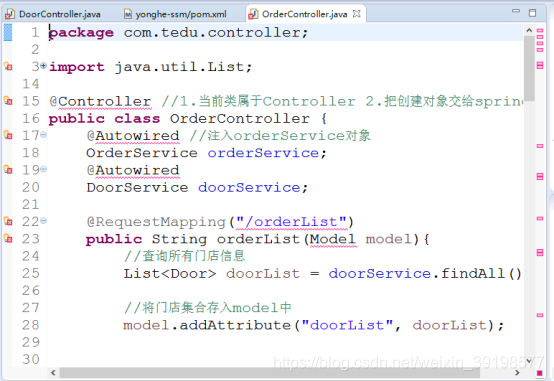Click the comment on line 24
This screenshot has width=554, height=381.
pyautogui.click(x=184, y=256)
